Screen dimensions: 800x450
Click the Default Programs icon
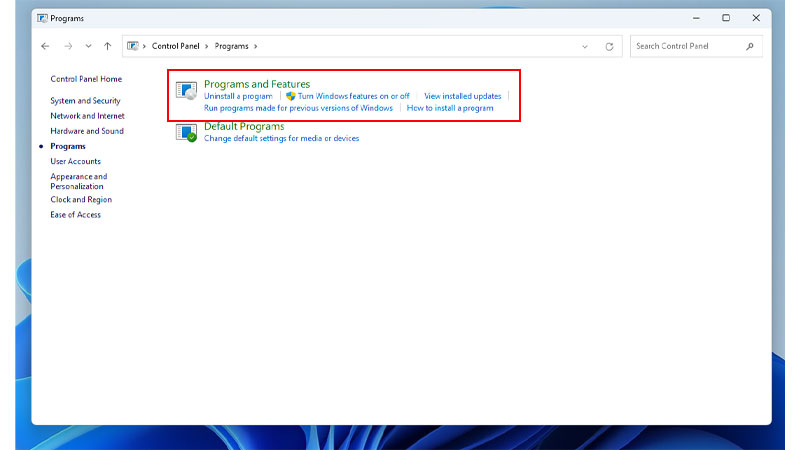[186, 133]
